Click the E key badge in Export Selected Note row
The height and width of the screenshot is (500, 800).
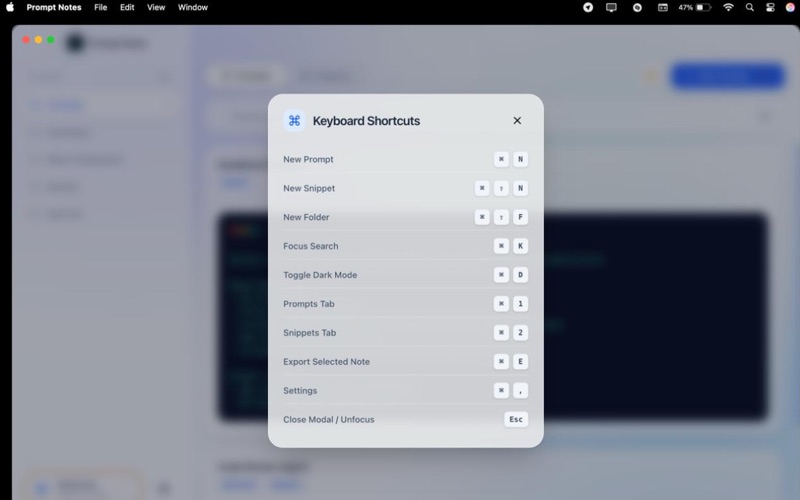click(520, 362)
